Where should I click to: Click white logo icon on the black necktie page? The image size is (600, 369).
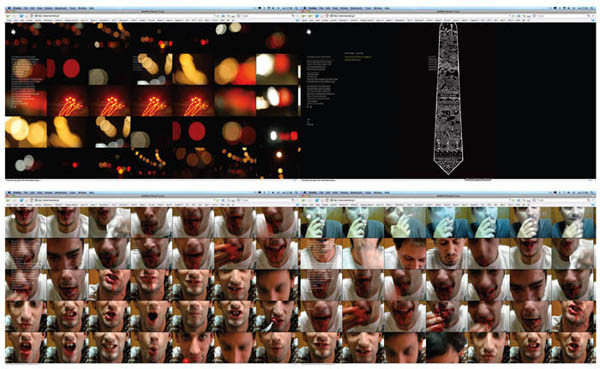pos(309,32)
